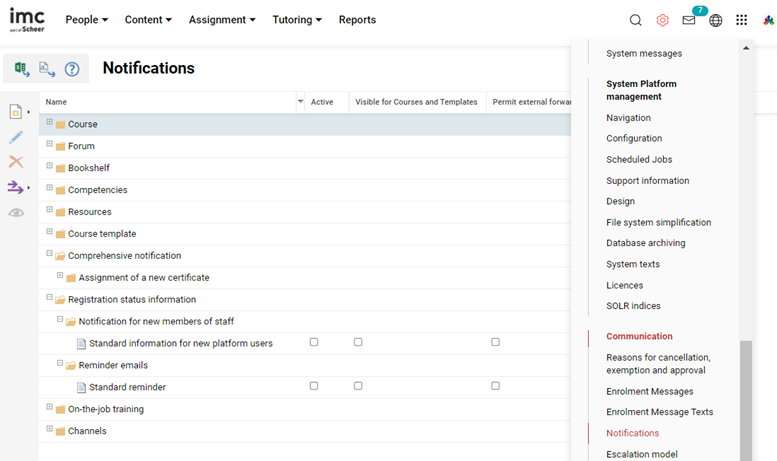This screenshot has height=461, width=777.
Task: Open Scheduled Jobs link
Action: pos(639,160)
